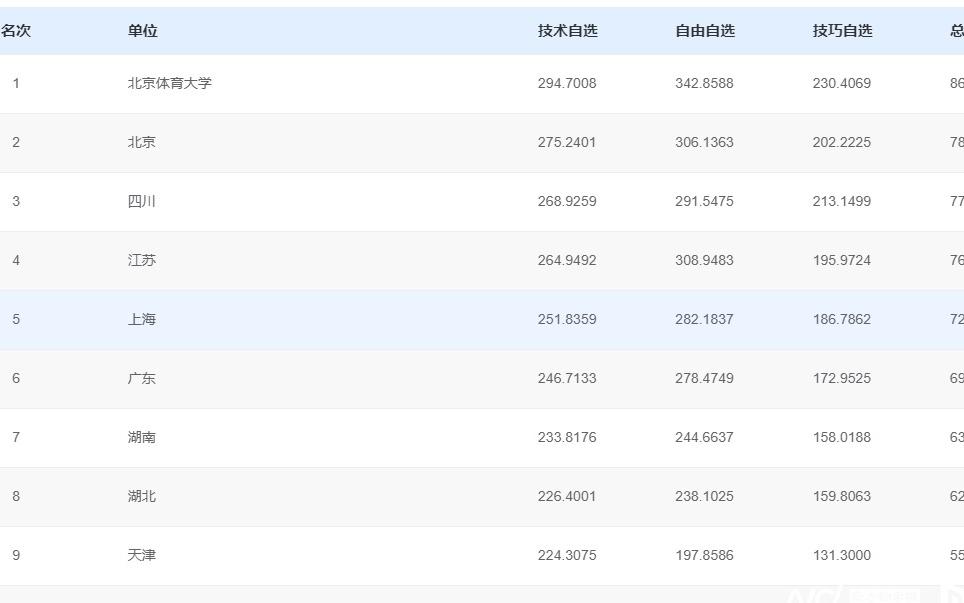964x603 pixels.
Task: Click the 湖南 team name
Action: [141, 438]
